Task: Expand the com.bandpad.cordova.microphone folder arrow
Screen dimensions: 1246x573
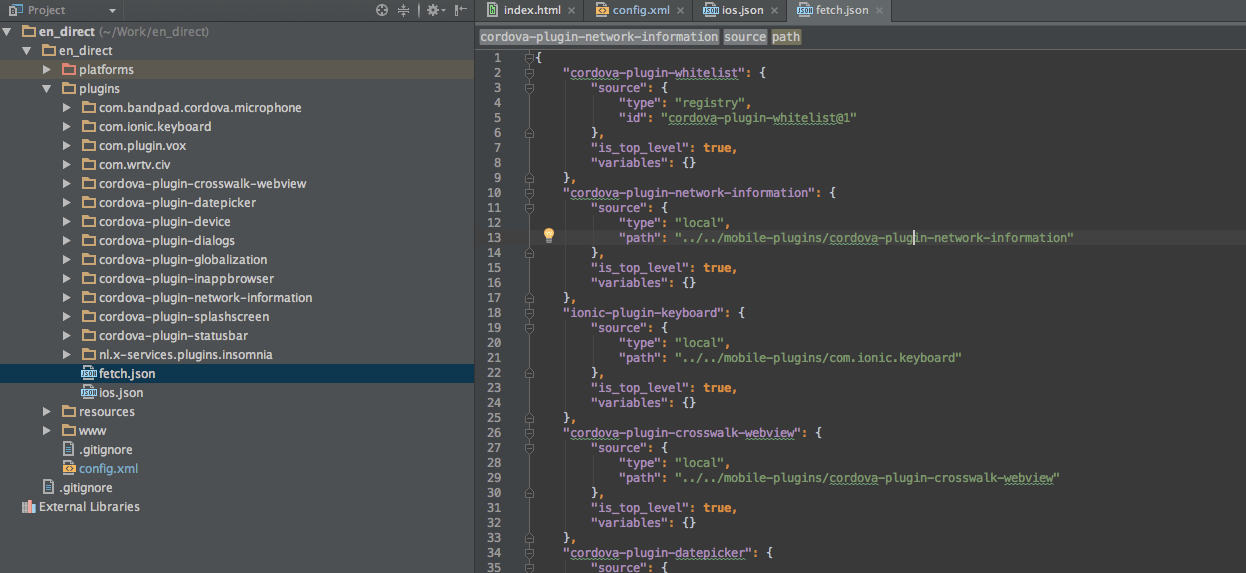Action: coord(67,108)
